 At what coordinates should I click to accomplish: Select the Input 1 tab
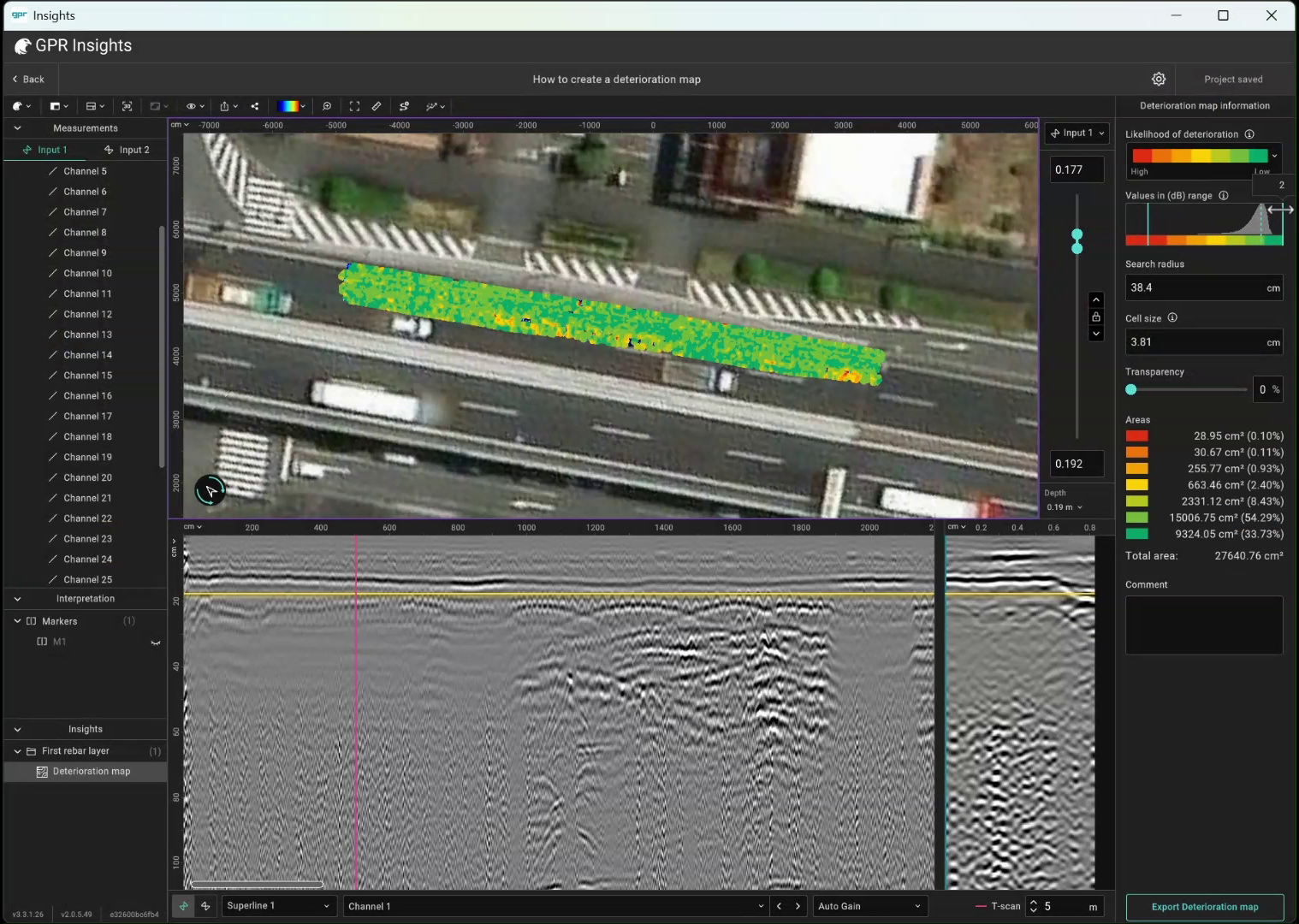click(47, 149)
